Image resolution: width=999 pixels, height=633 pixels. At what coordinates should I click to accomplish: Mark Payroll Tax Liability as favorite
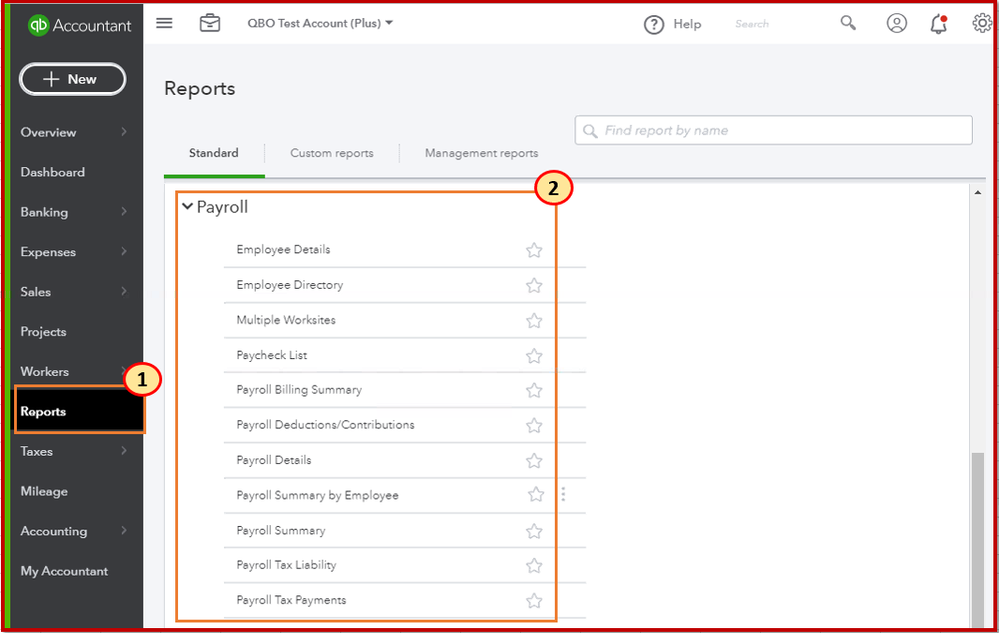(x=534, y=566)
